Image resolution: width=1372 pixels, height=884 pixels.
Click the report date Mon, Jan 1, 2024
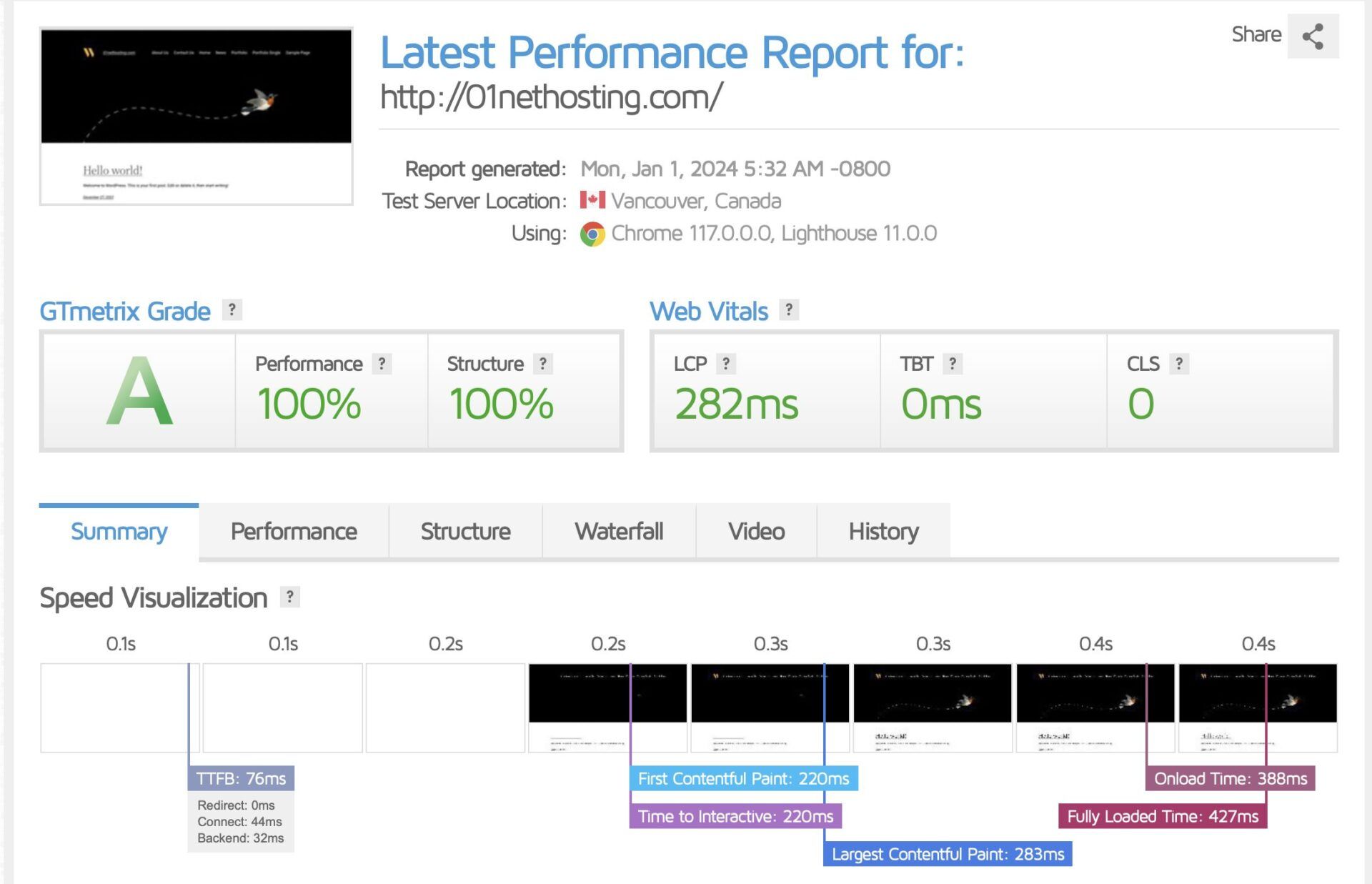pos(735,169)
